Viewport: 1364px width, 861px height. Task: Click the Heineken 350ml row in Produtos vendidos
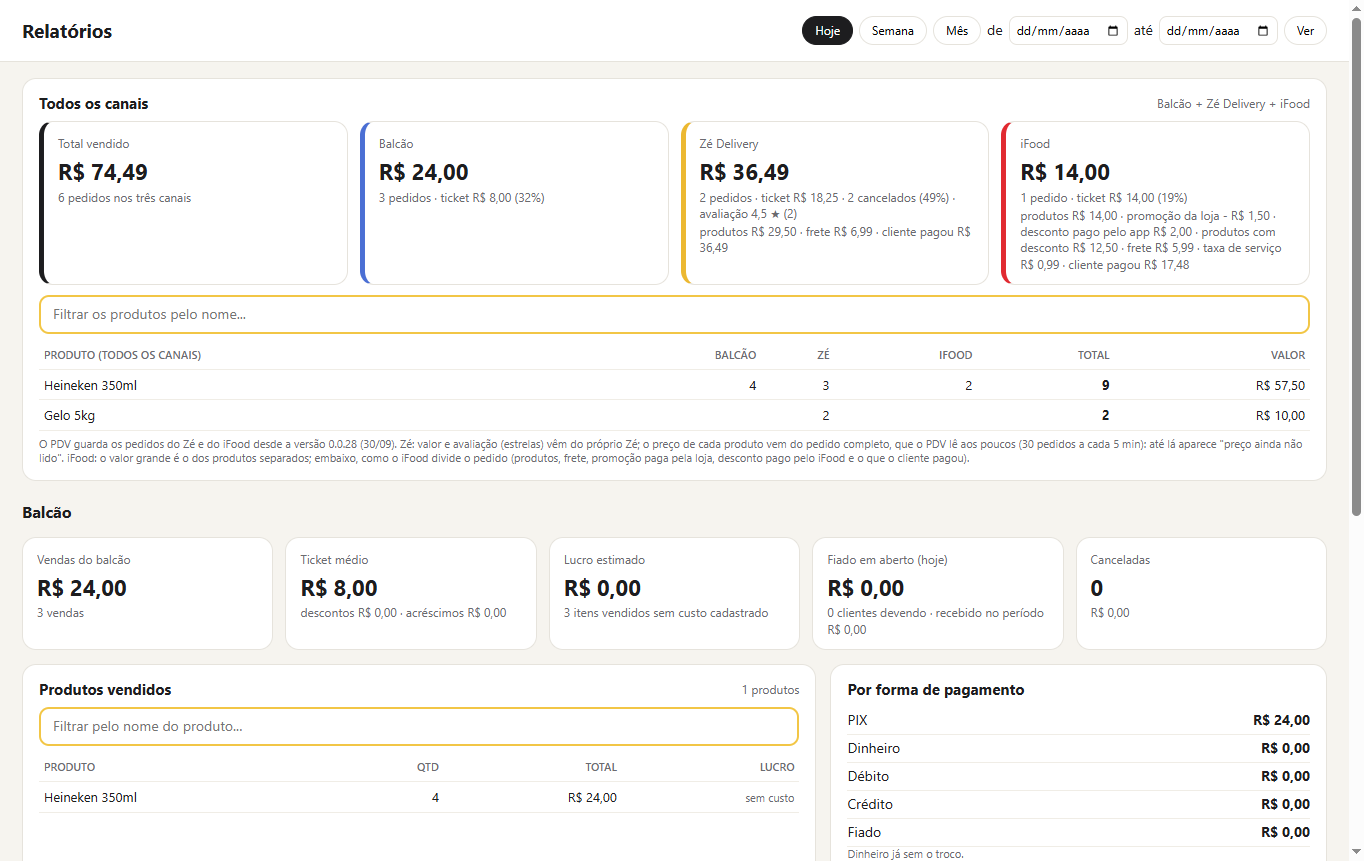pos(419,797)
